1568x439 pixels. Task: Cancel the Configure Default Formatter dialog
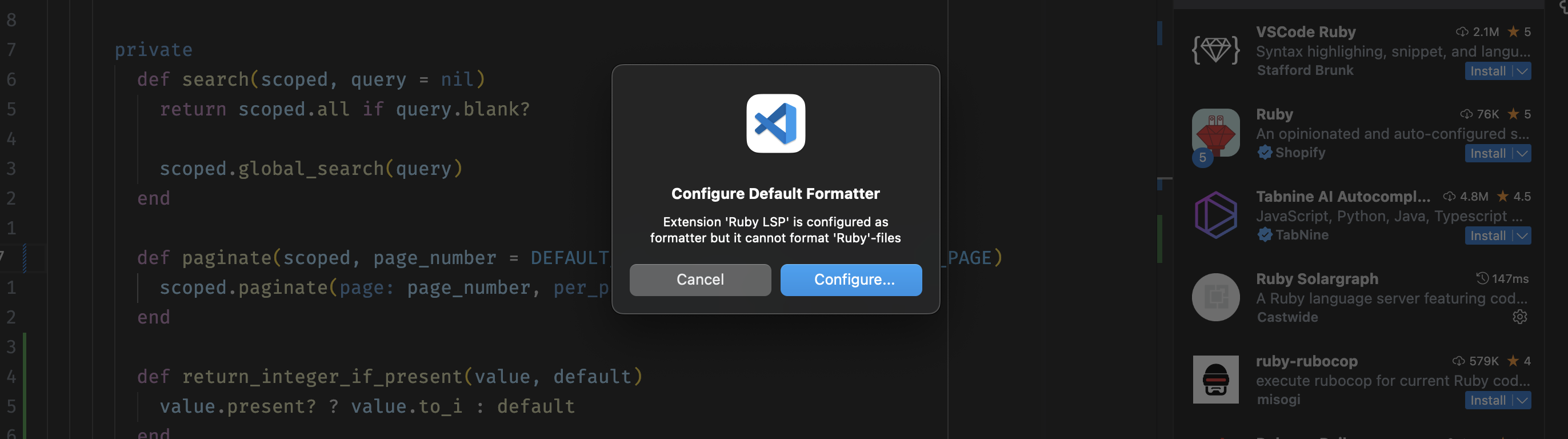pos(699,280)
